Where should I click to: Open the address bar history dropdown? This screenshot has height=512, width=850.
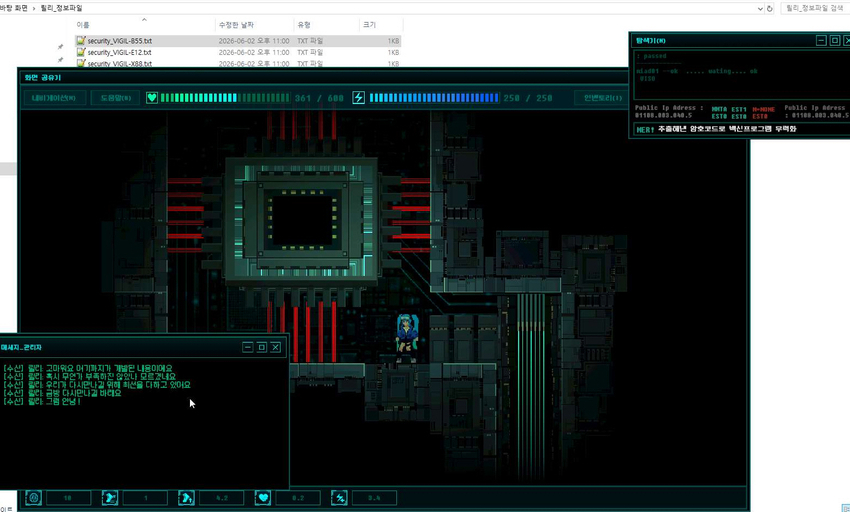(760, 9)
